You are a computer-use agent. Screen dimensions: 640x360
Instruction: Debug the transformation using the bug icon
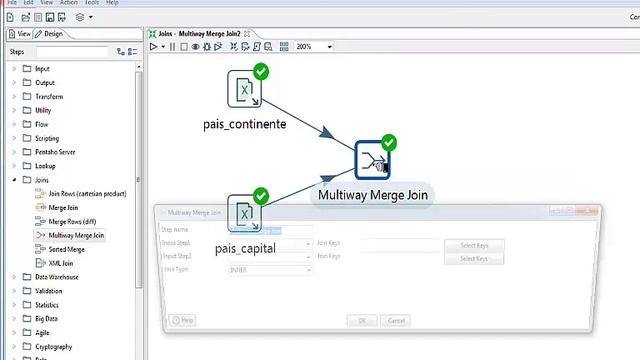click(x=207, y=47)
